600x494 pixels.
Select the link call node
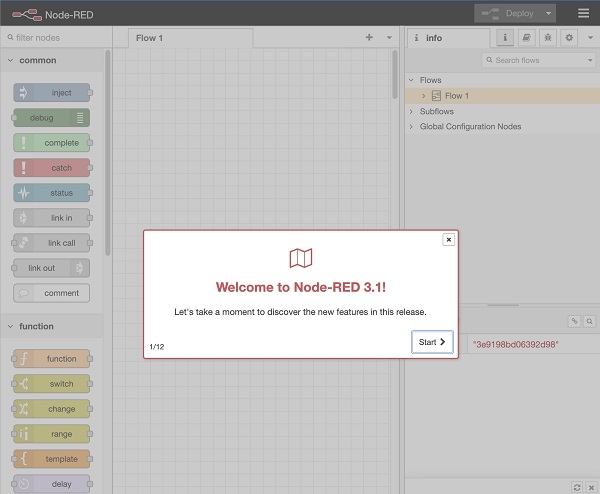[x=52, y=243]
